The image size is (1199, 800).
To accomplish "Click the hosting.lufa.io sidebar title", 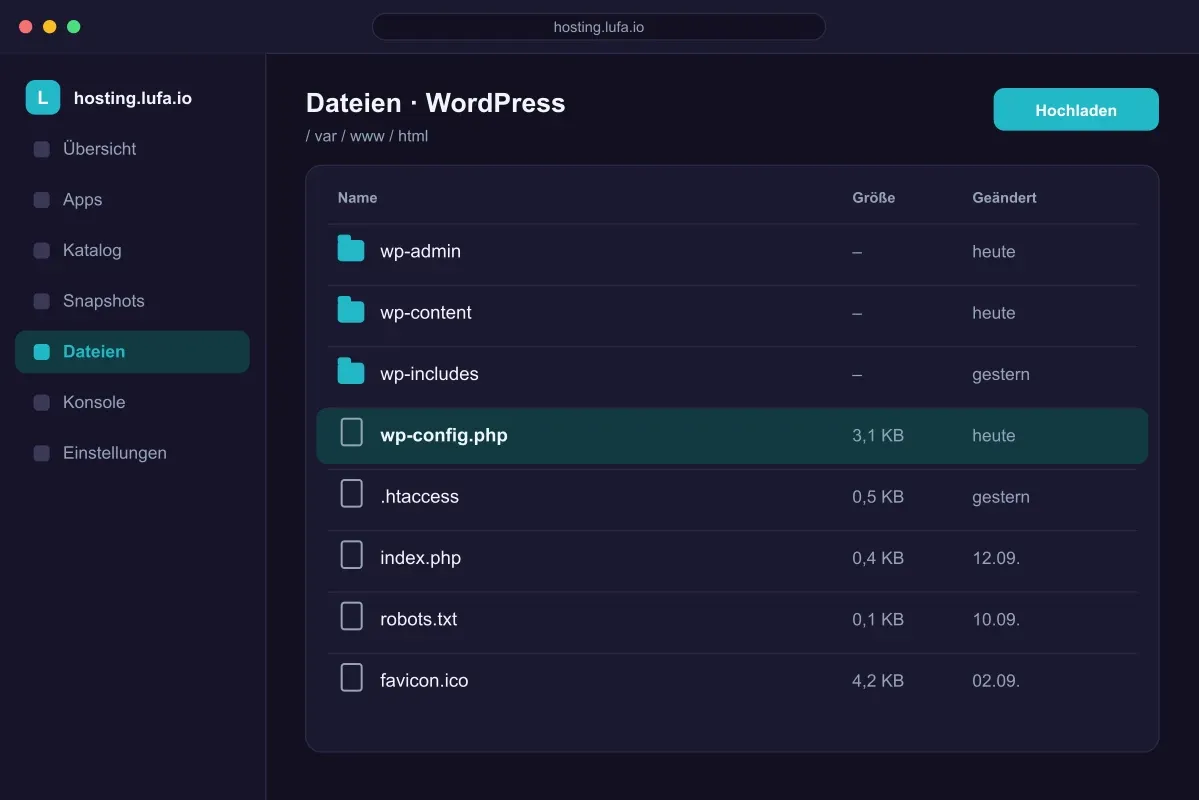I will [133, 98].
